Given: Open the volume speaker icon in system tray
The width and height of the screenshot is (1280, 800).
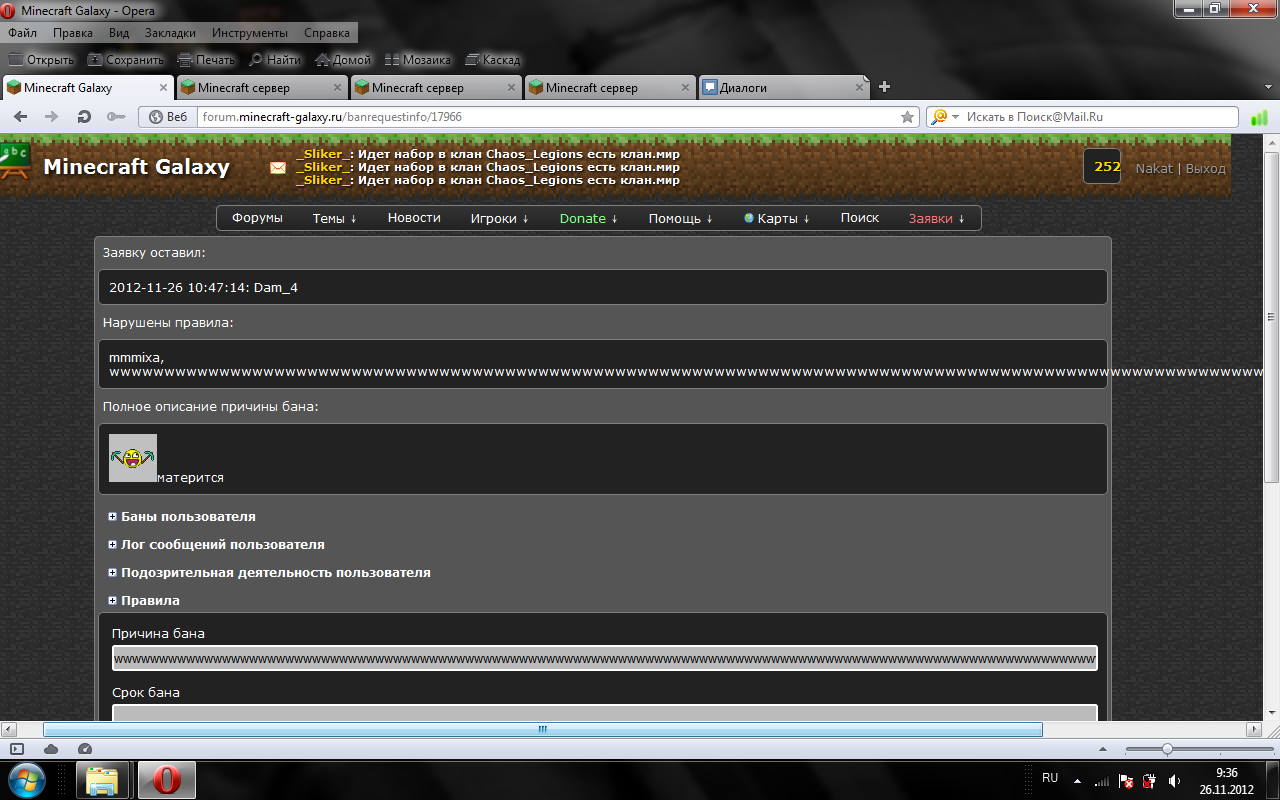Looking at the screenshot, I should pyautogui.click(x=1174, y=780).
